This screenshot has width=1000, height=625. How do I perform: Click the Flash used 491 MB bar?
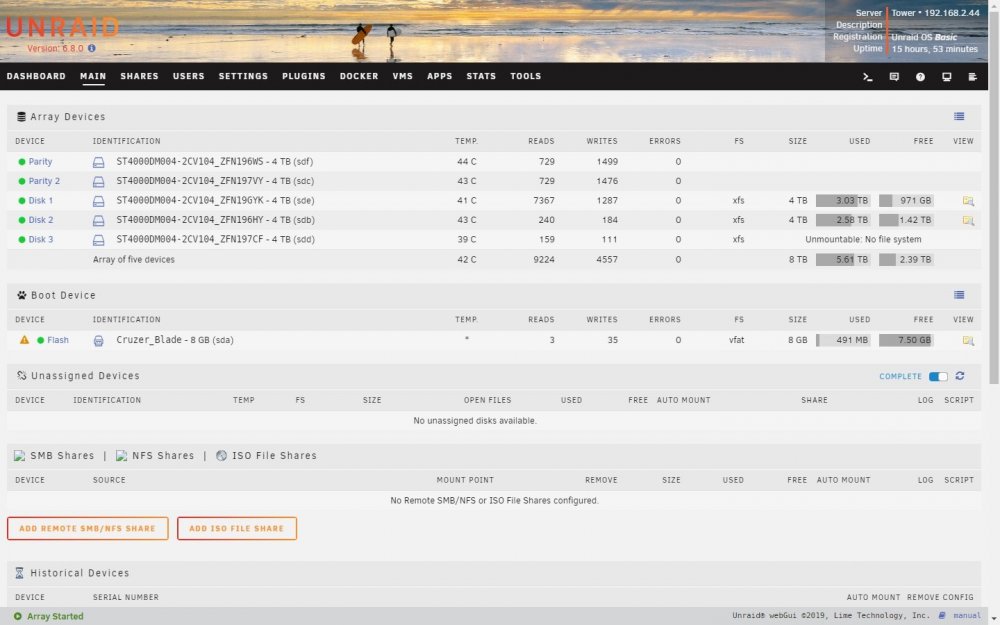coord(843,341)
